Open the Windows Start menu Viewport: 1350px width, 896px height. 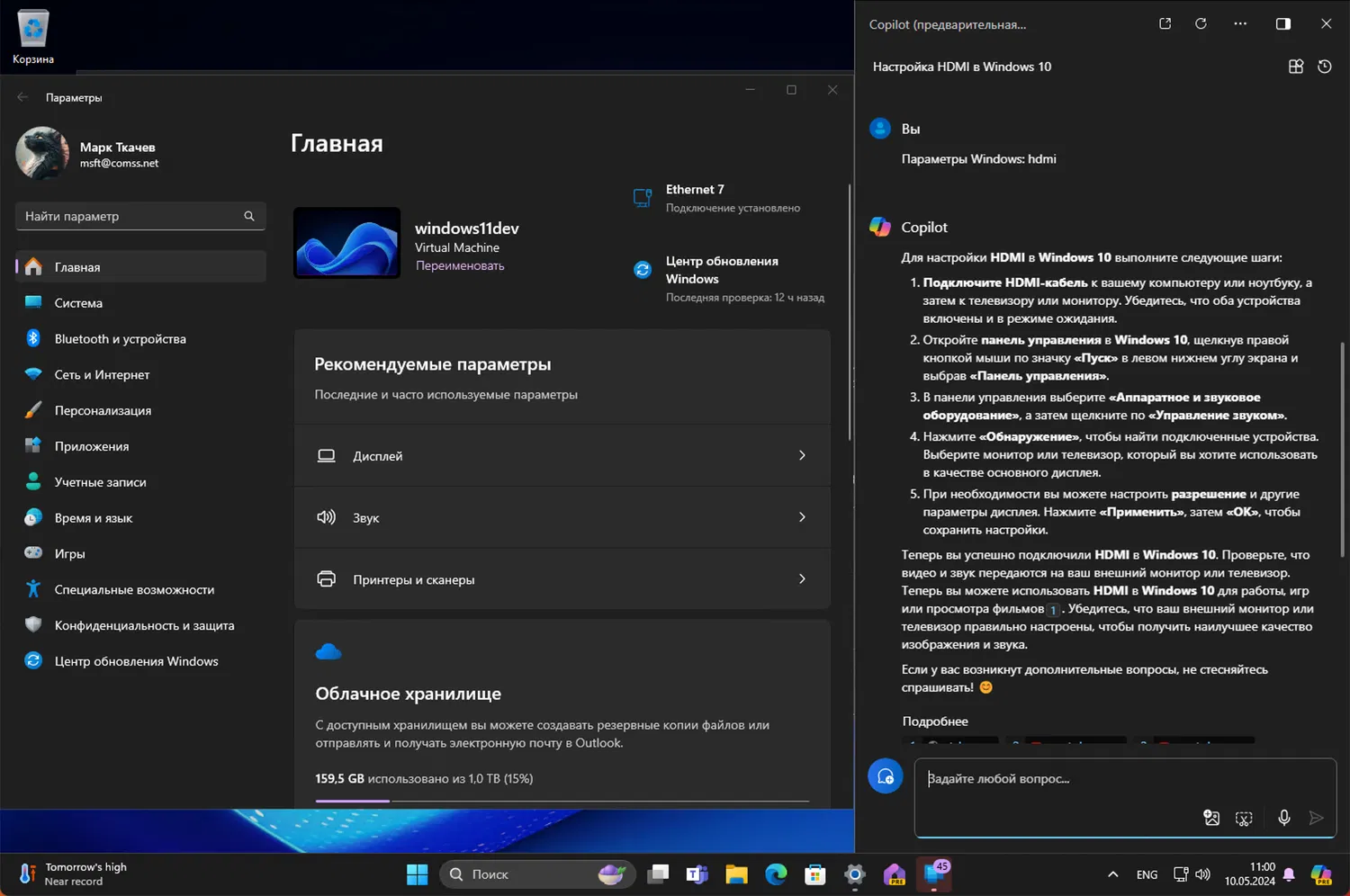(x=418, y=874)
